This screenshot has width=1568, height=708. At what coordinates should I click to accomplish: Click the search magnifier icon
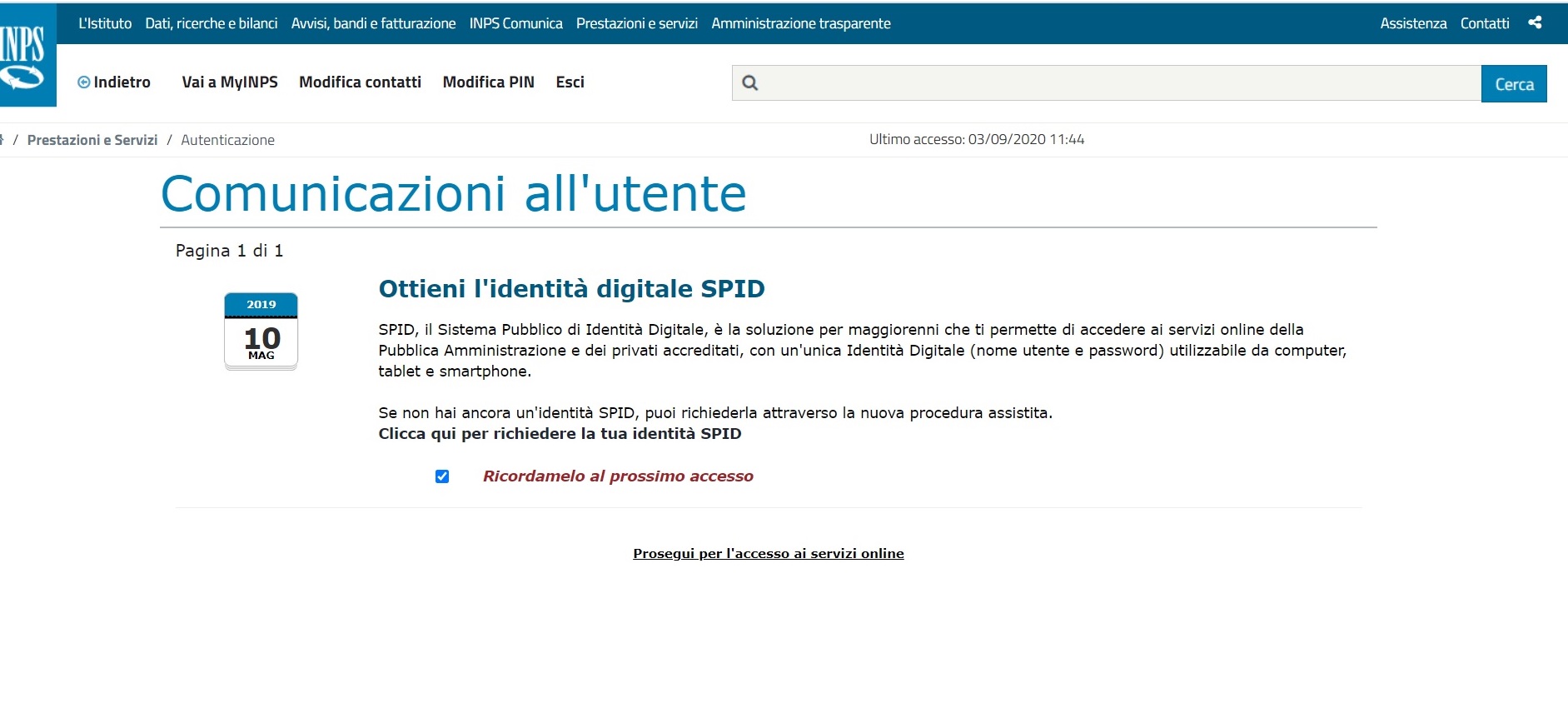750,83
